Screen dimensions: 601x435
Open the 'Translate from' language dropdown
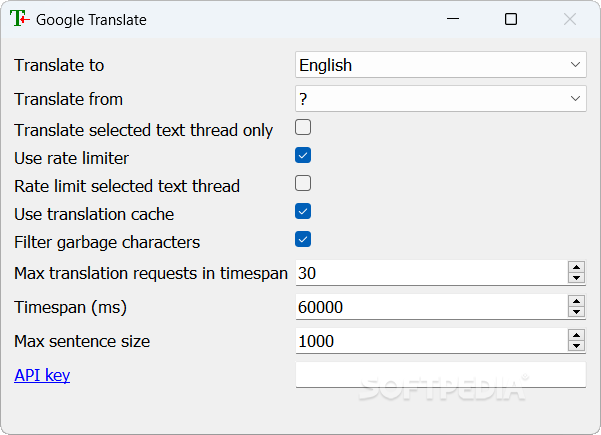[x=440, y=99]
